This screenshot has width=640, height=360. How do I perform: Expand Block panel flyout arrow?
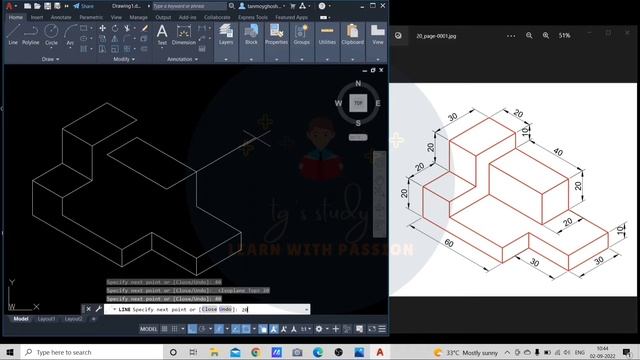[251, 60]
